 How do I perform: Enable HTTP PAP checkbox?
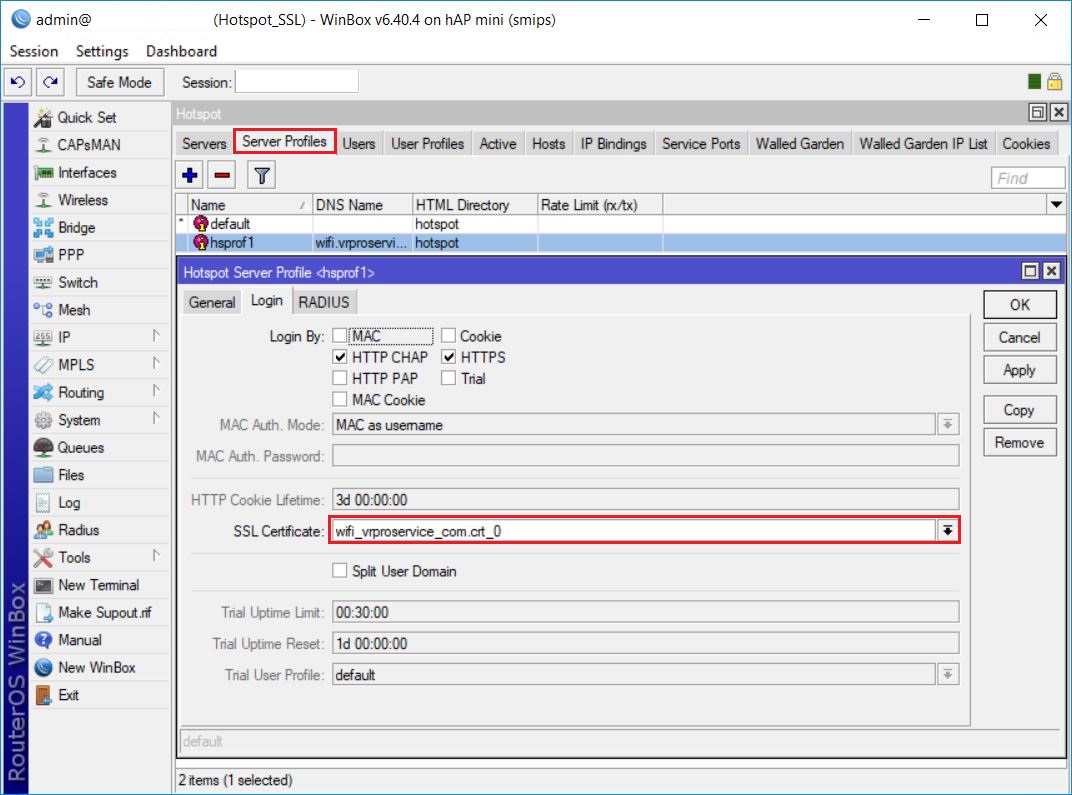pyautogui.click(x=340, y=378)
